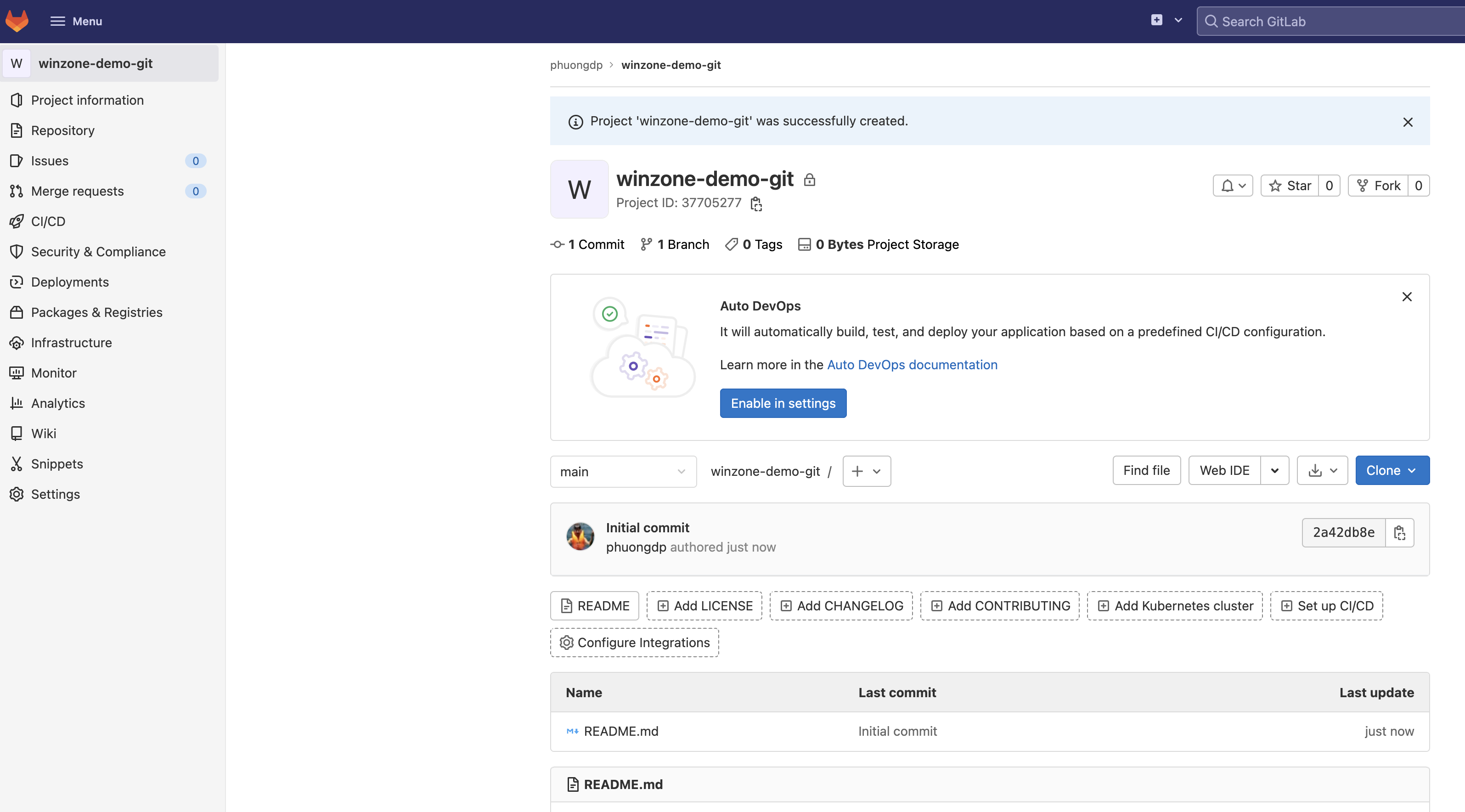1465x812 pixels.
Task: Open the main branch selector dropdown
Action: pos(623,471)
